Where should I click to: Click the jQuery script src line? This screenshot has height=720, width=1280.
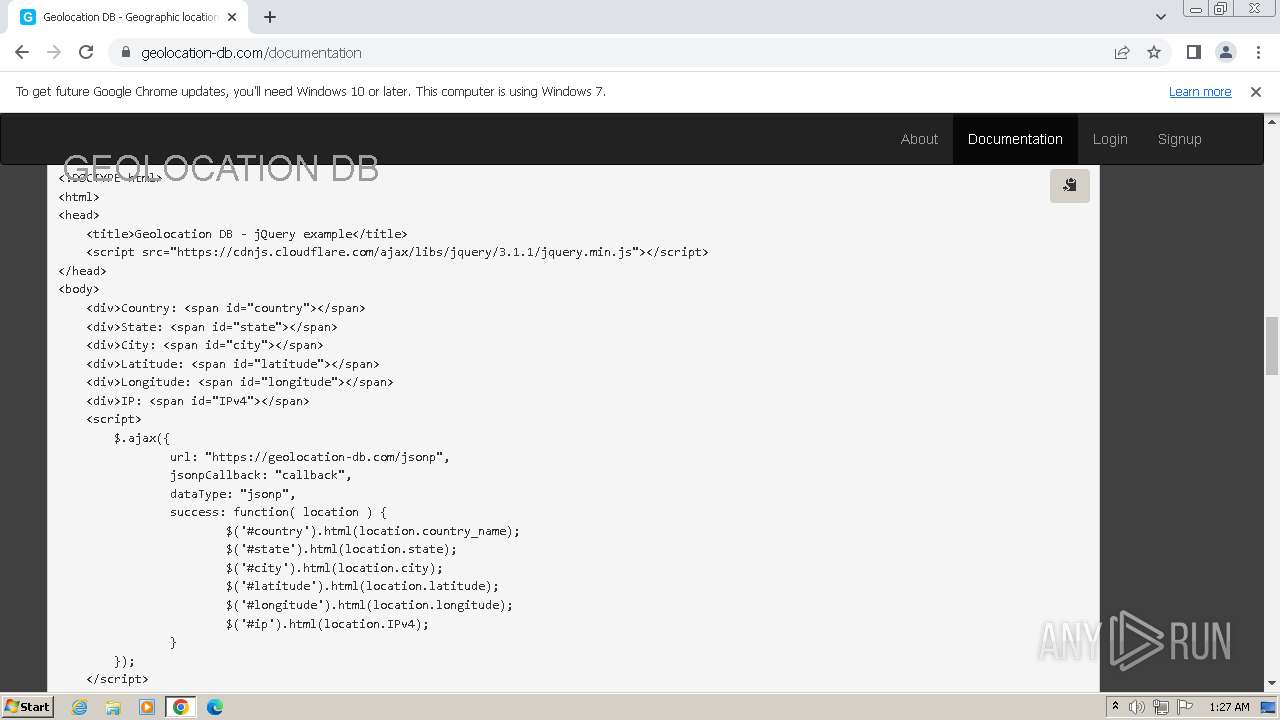click(x=397, y=252)
